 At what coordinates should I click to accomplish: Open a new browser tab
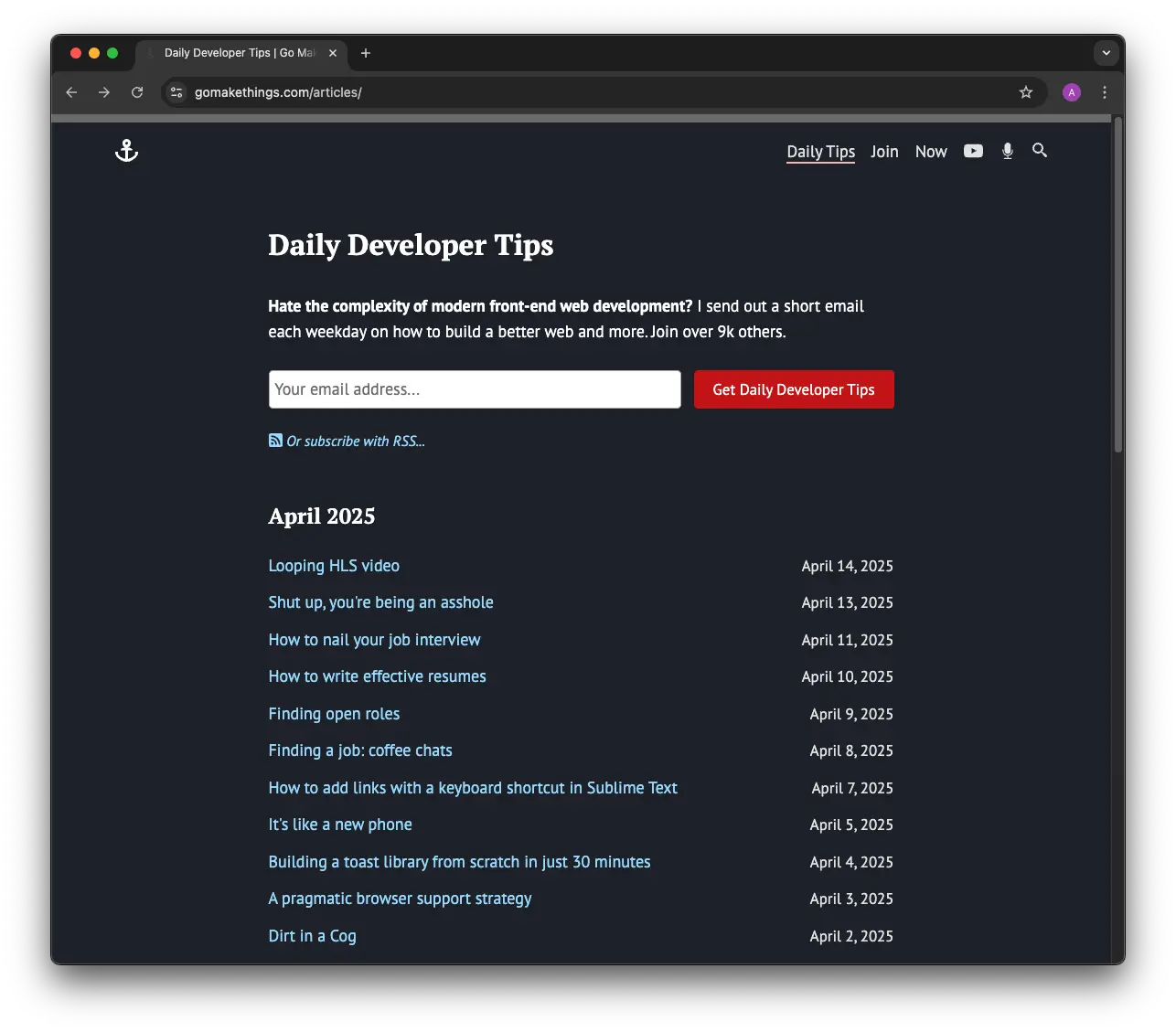coord(366,53)
